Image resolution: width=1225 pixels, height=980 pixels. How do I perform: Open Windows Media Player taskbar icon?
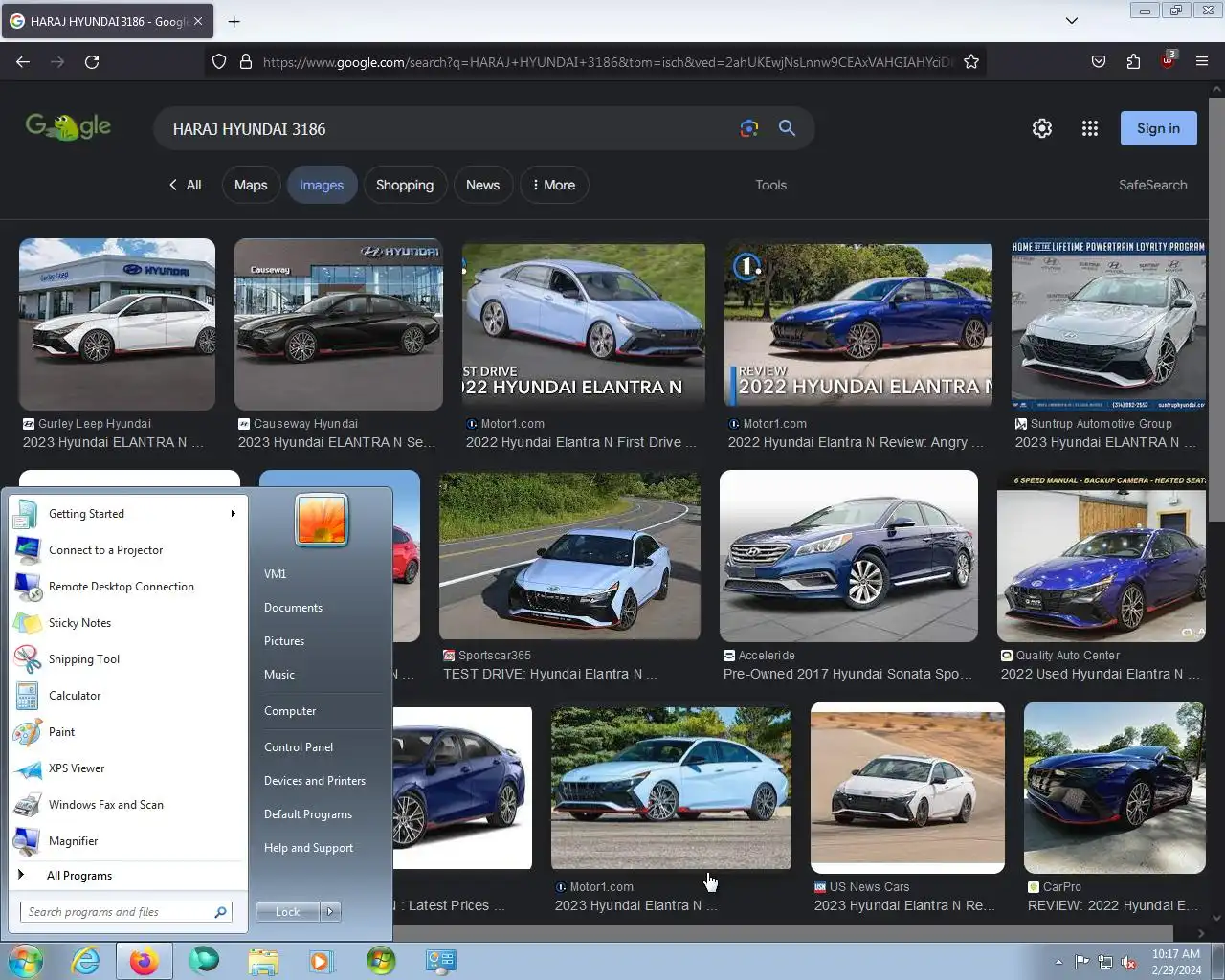(322, 961)
